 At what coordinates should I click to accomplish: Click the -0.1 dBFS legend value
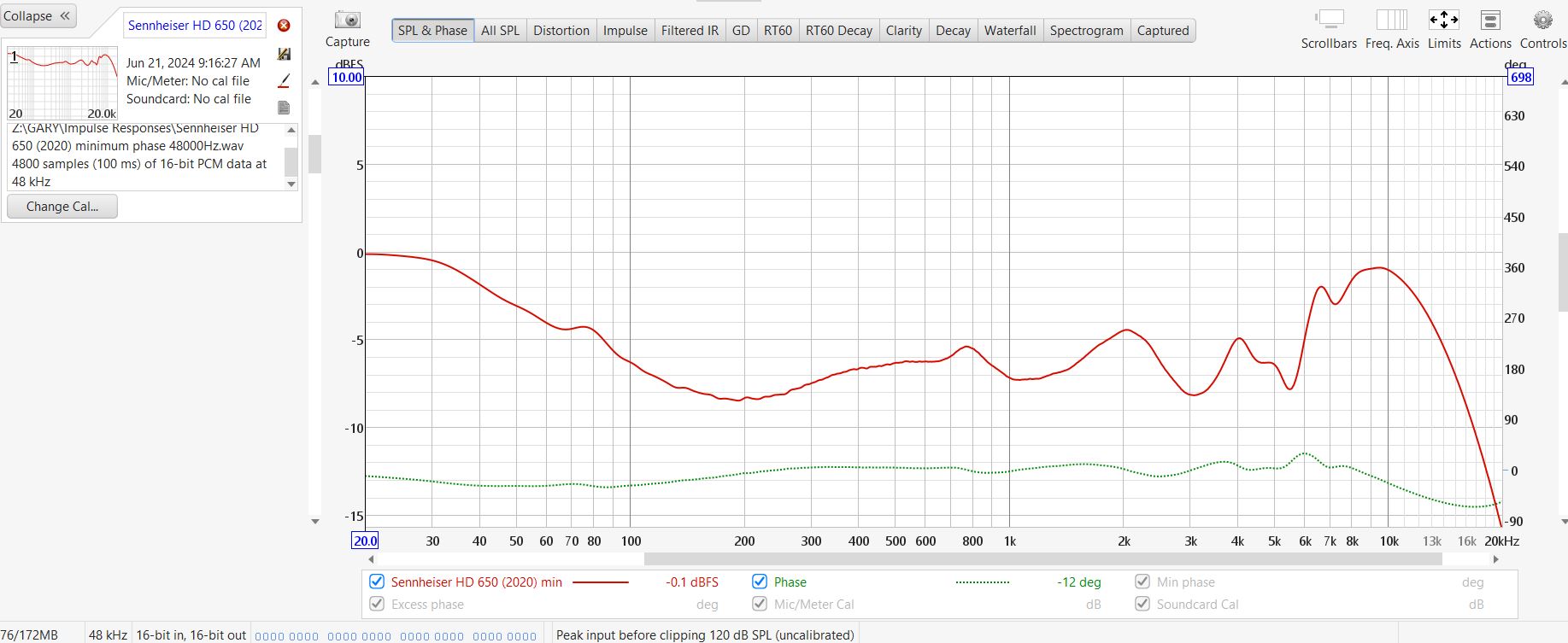click(691, 582)
